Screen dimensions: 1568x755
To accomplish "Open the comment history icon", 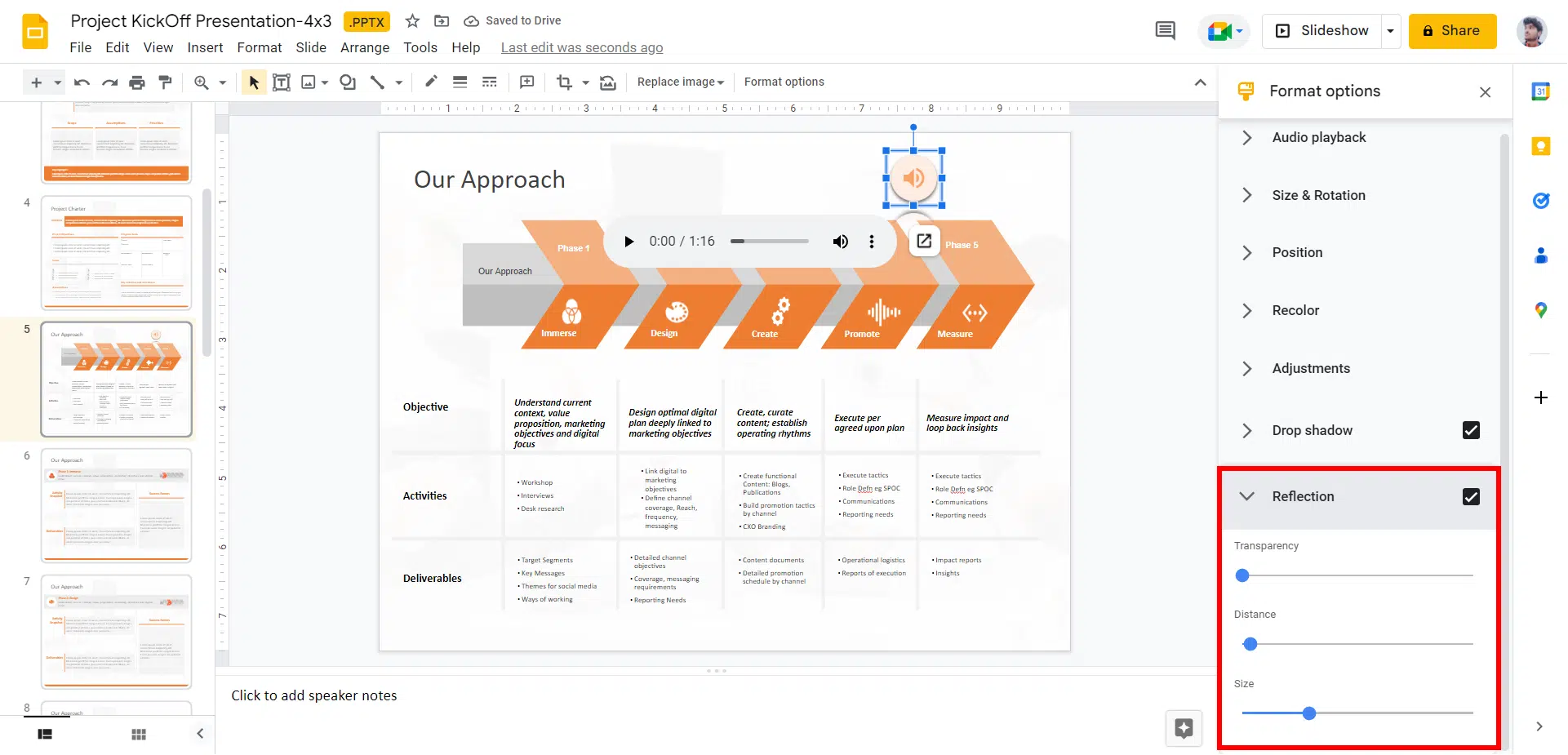I will point(1165,31).
